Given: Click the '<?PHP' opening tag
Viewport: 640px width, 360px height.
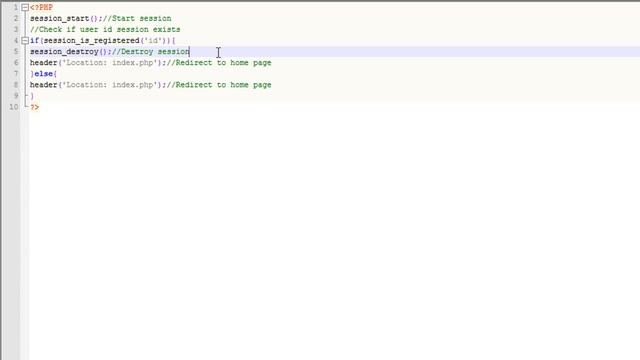Looking at the screenshot, I should [x=41, y=7].
